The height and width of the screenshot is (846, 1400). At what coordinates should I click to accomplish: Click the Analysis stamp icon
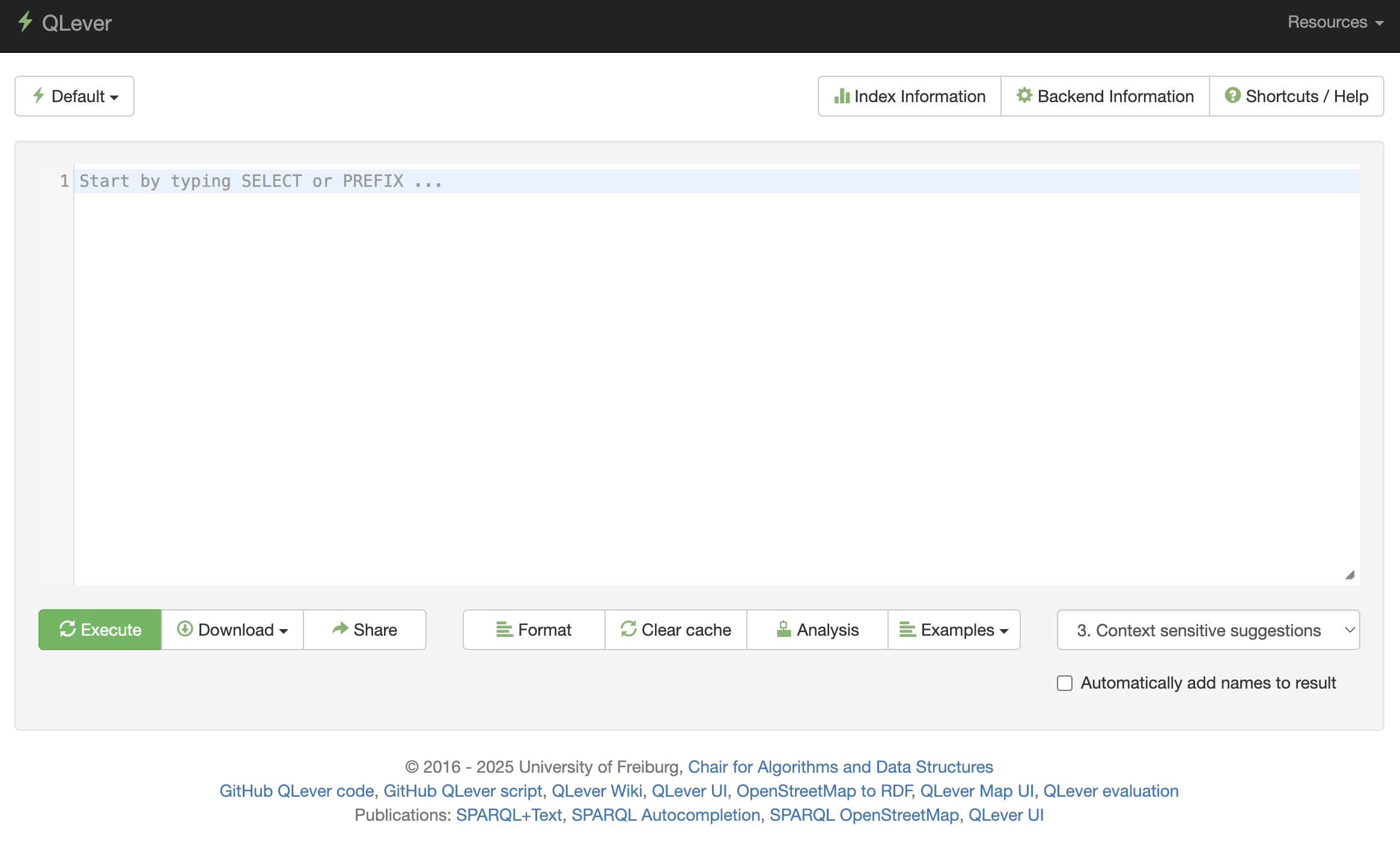pos(784,629)
